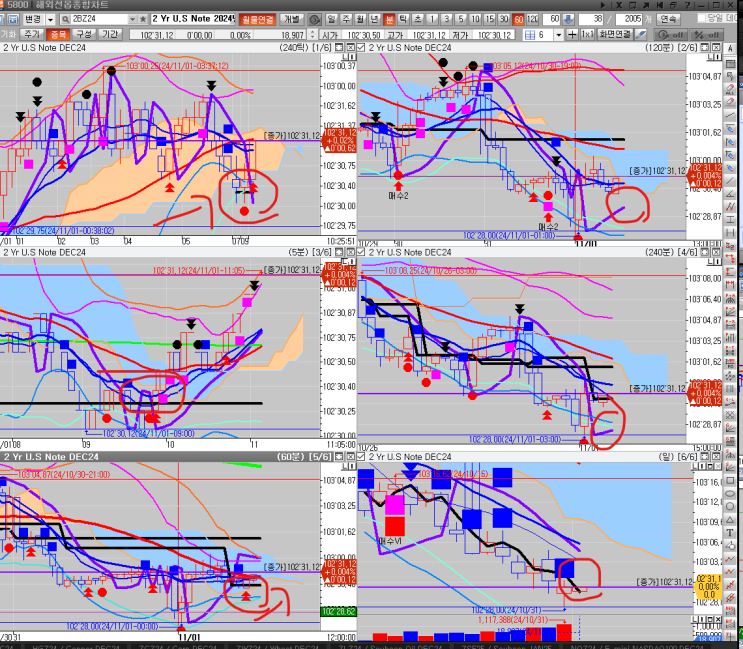Click the 구성 button
Image resolution: width=743 pixels, height=649 pixels.
(x=84, y=35)
